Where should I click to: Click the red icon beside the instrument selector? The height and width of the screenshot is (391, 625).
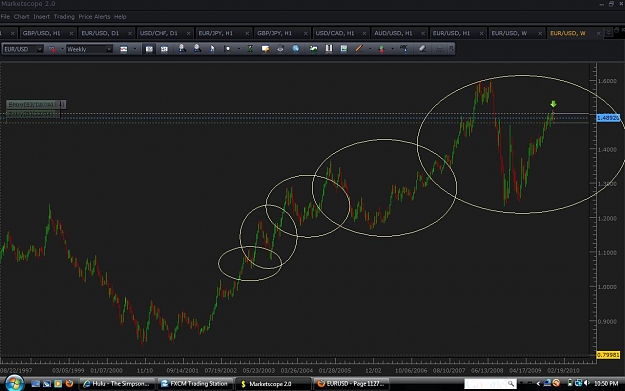(x=52, y=49)
